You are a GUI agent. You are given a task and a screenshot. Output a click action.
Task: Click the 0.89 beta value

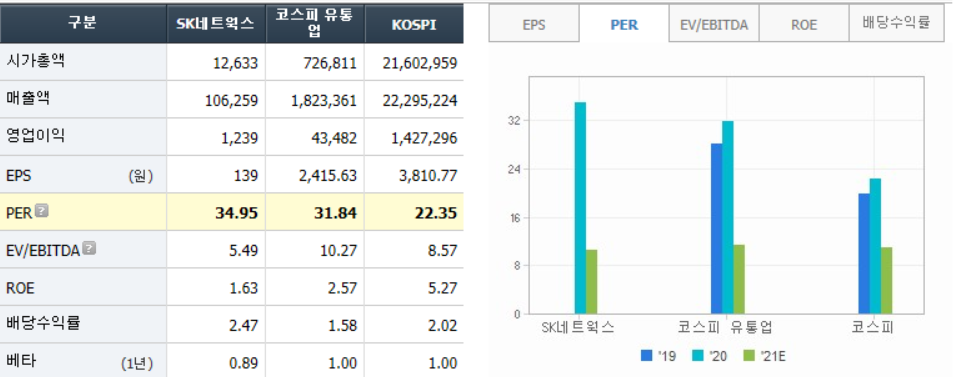(x=243, y=363)
